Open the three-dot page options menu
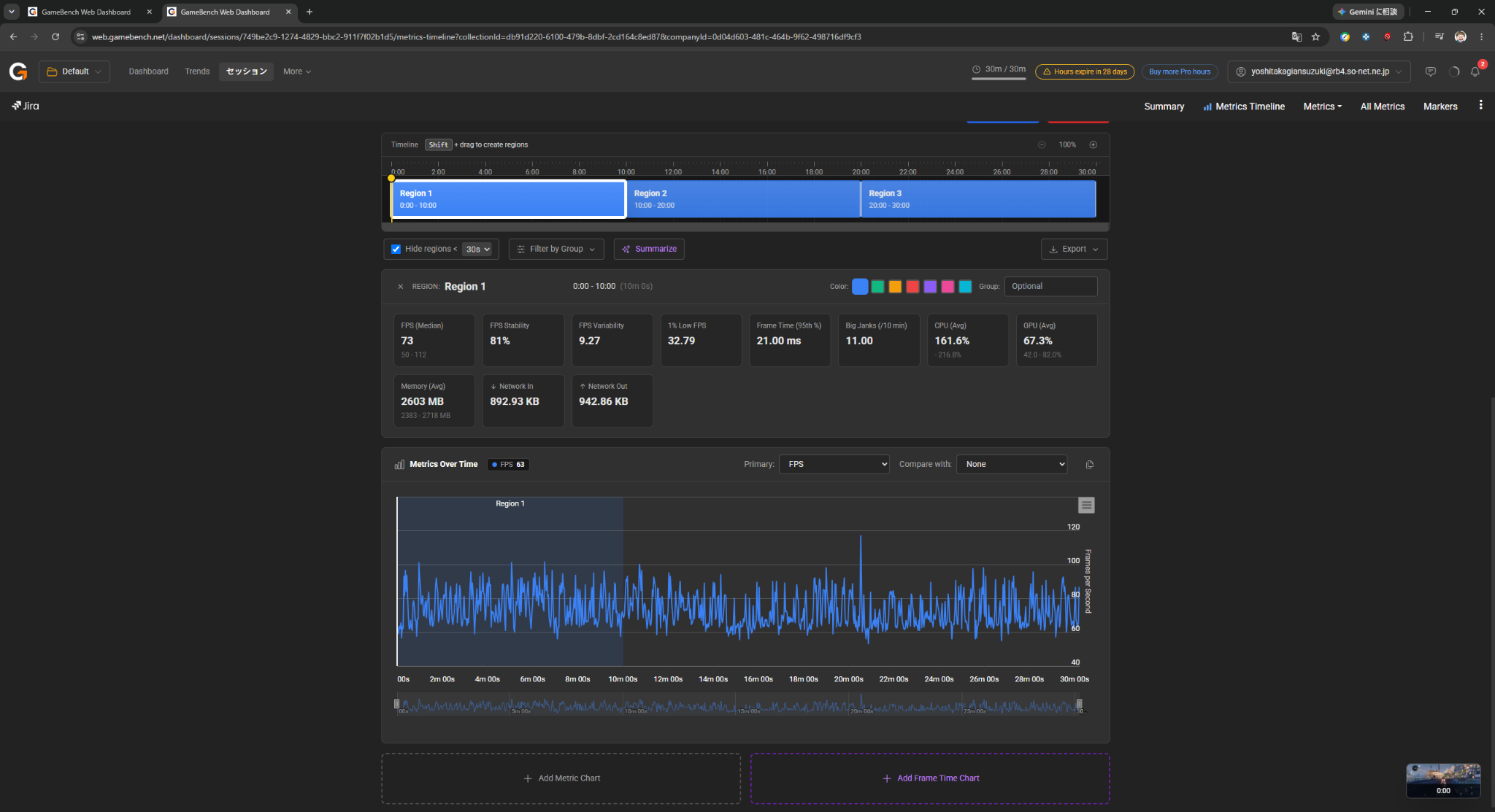This screenshot has width=1495, height=812. 1480,105
